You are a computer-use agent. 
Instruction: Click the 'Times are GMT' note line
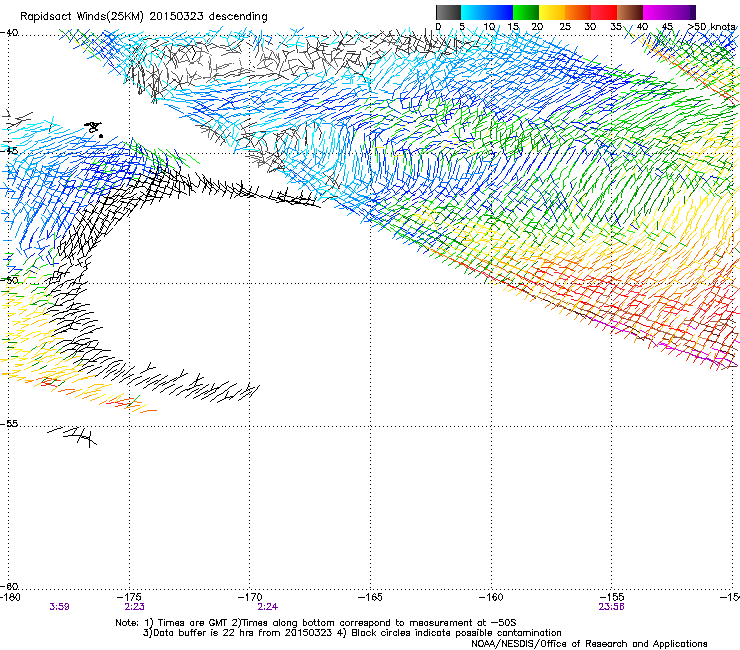click(316, 623)
